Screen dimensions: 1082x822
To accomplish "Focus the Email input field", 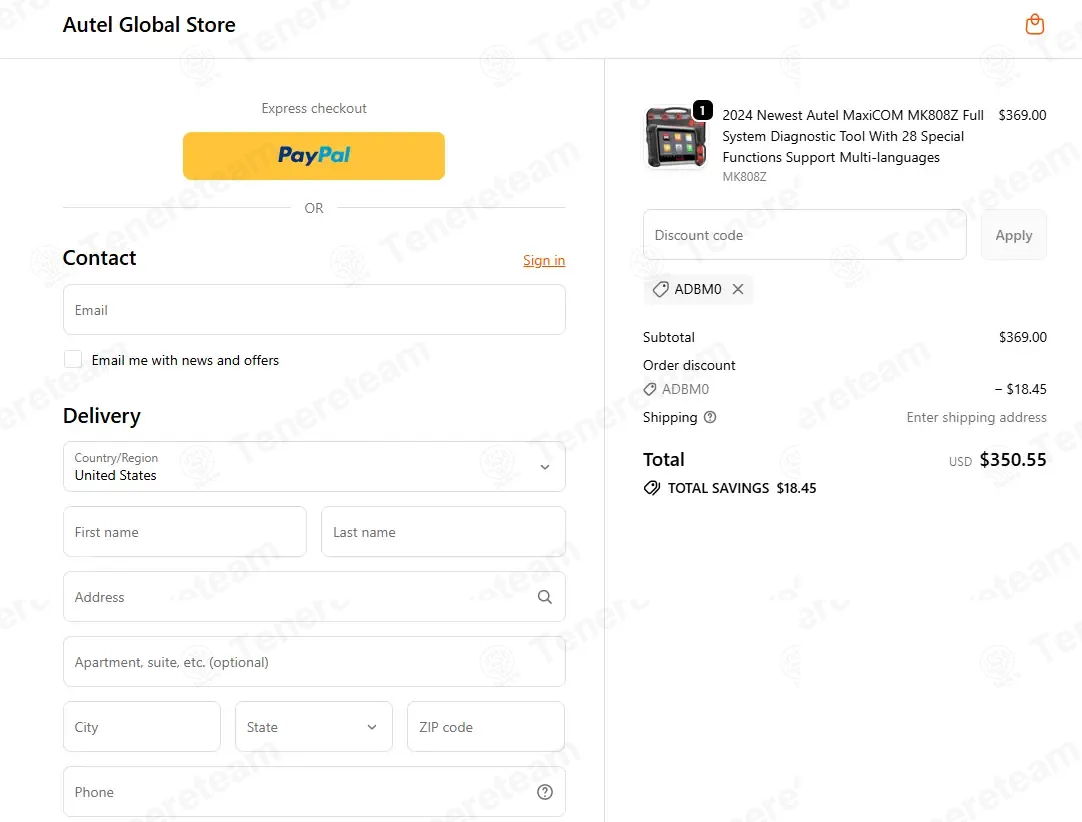I will pyautogui.click(x=314, y=310).
